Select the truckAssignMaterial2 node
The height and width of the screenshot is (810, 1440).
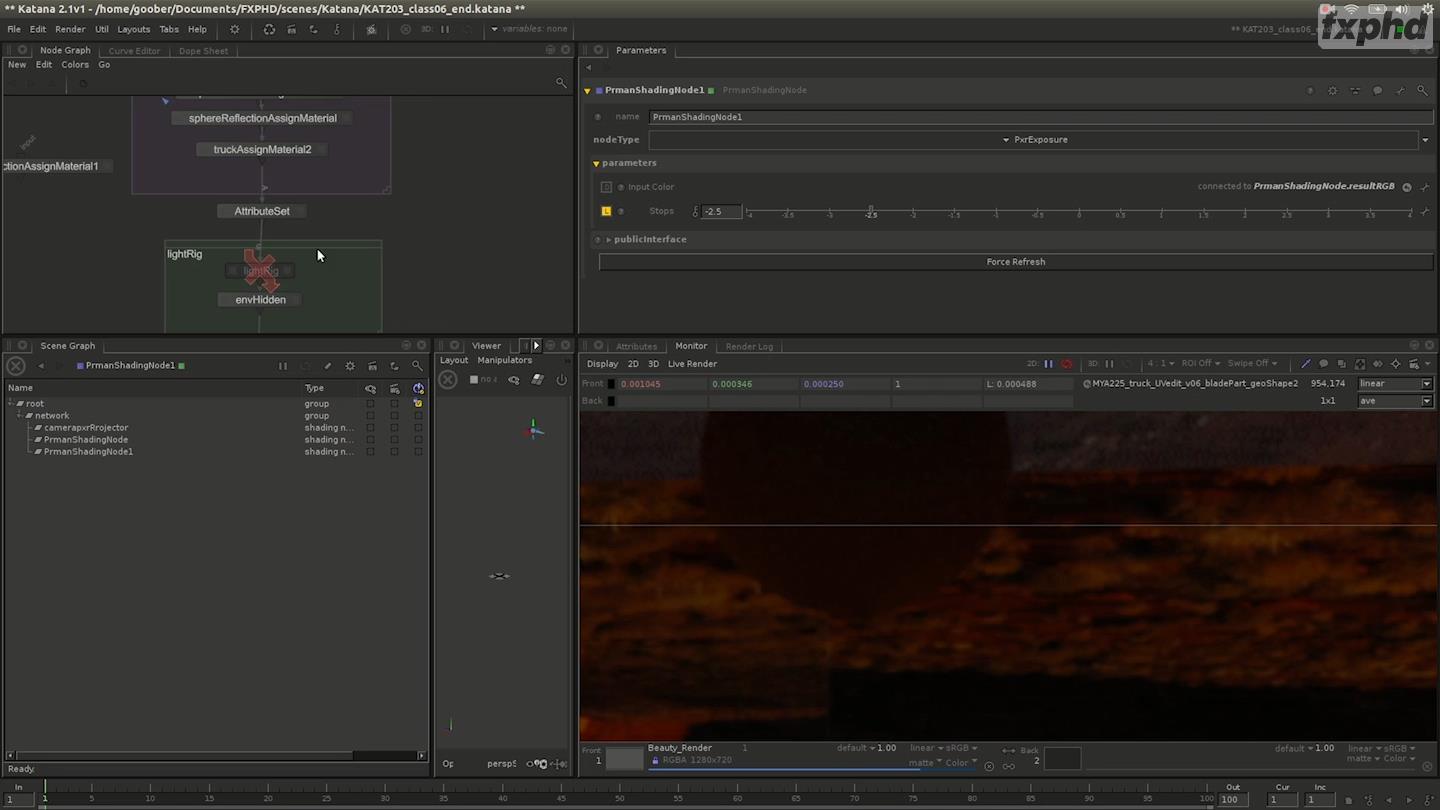(x=262, y=150)
